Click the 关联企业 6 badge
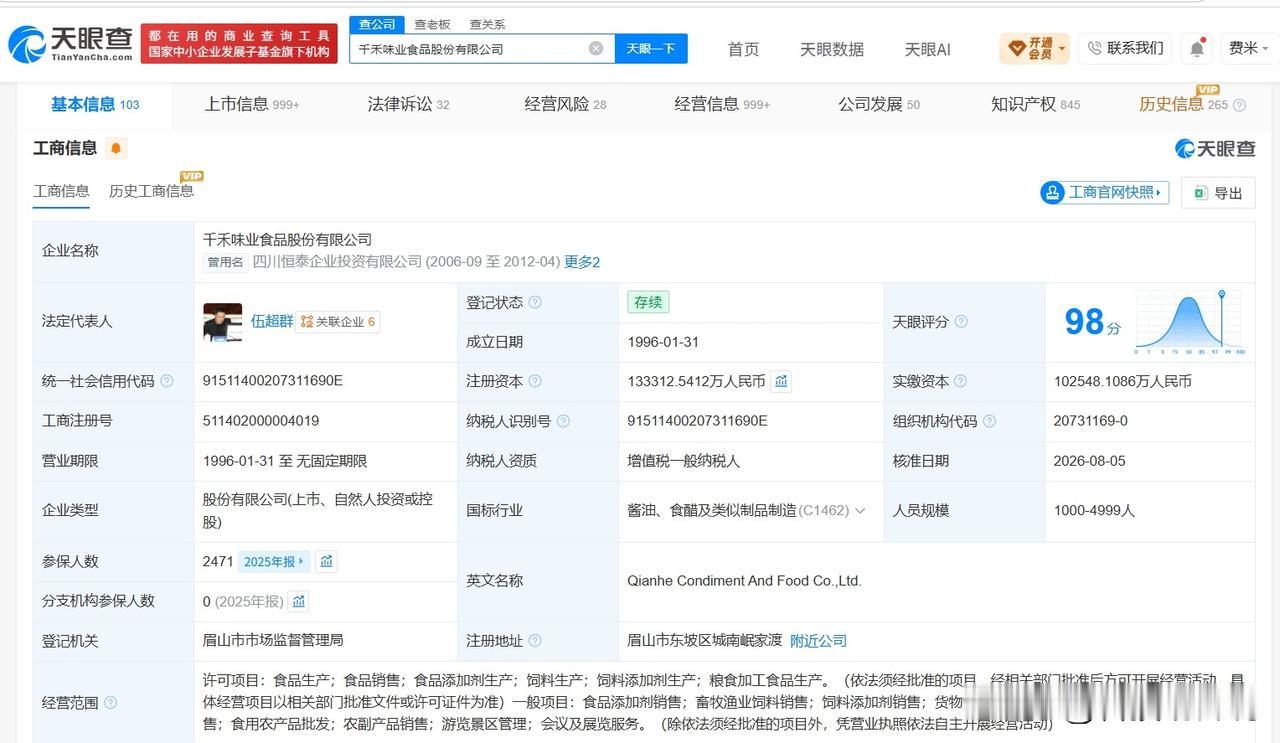This screenshot has height=743, width=1280. click(338, 322)
